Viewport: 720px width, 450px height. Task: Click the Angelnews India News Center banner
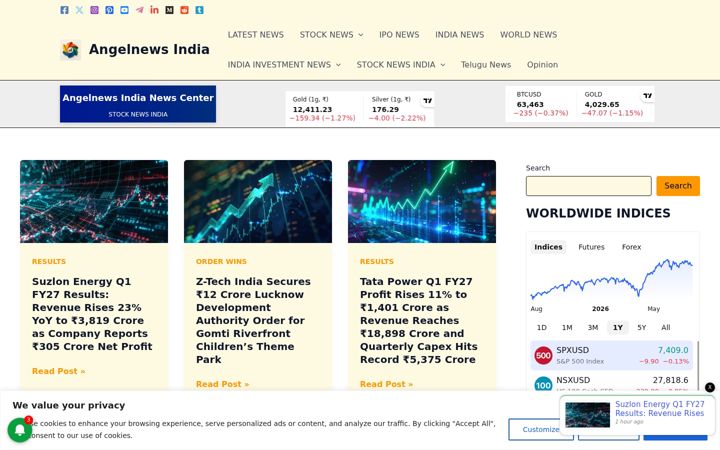pos(138,104)
